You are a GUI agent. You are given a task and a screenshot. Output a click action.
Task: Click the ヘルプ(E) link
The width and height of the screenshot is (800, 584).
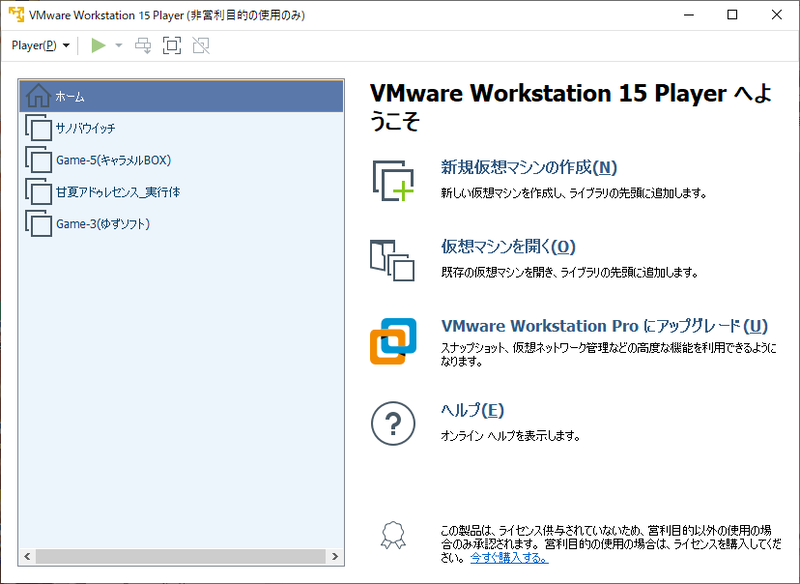[x=472, y=410]
